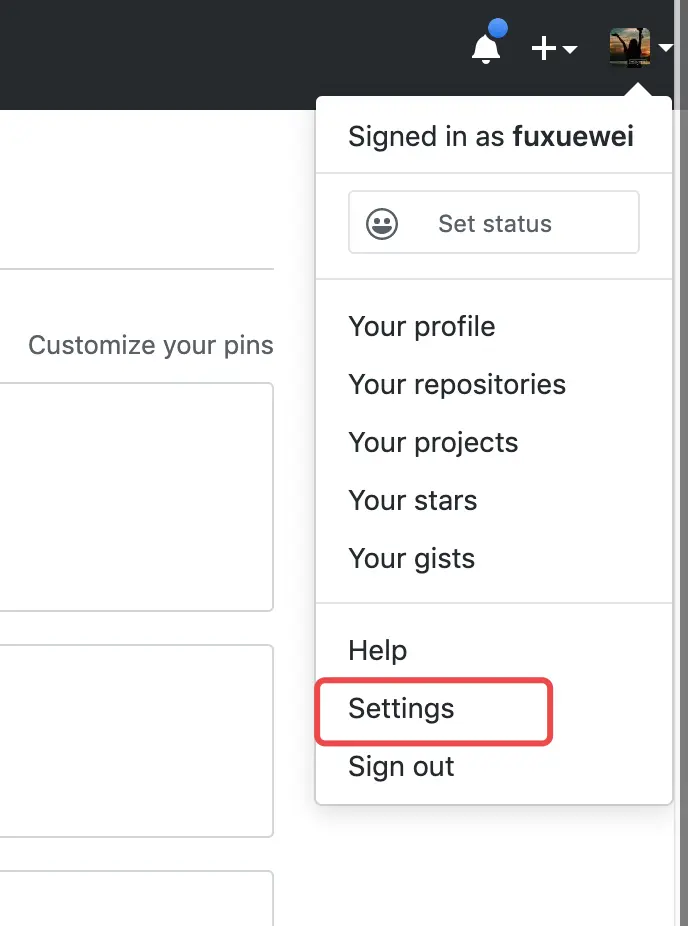Click the first pinned box below Customize

(x=136, y=496)
